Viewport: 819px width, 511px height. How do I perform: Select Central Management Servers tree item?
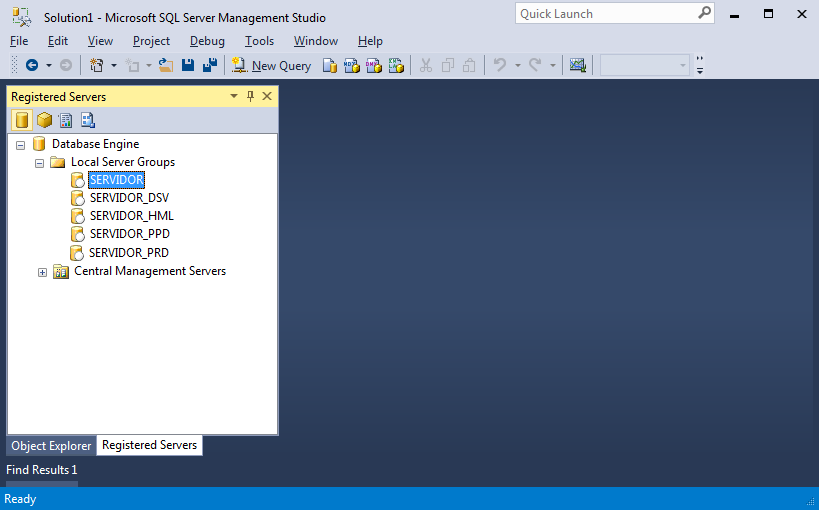pos(150,271)
